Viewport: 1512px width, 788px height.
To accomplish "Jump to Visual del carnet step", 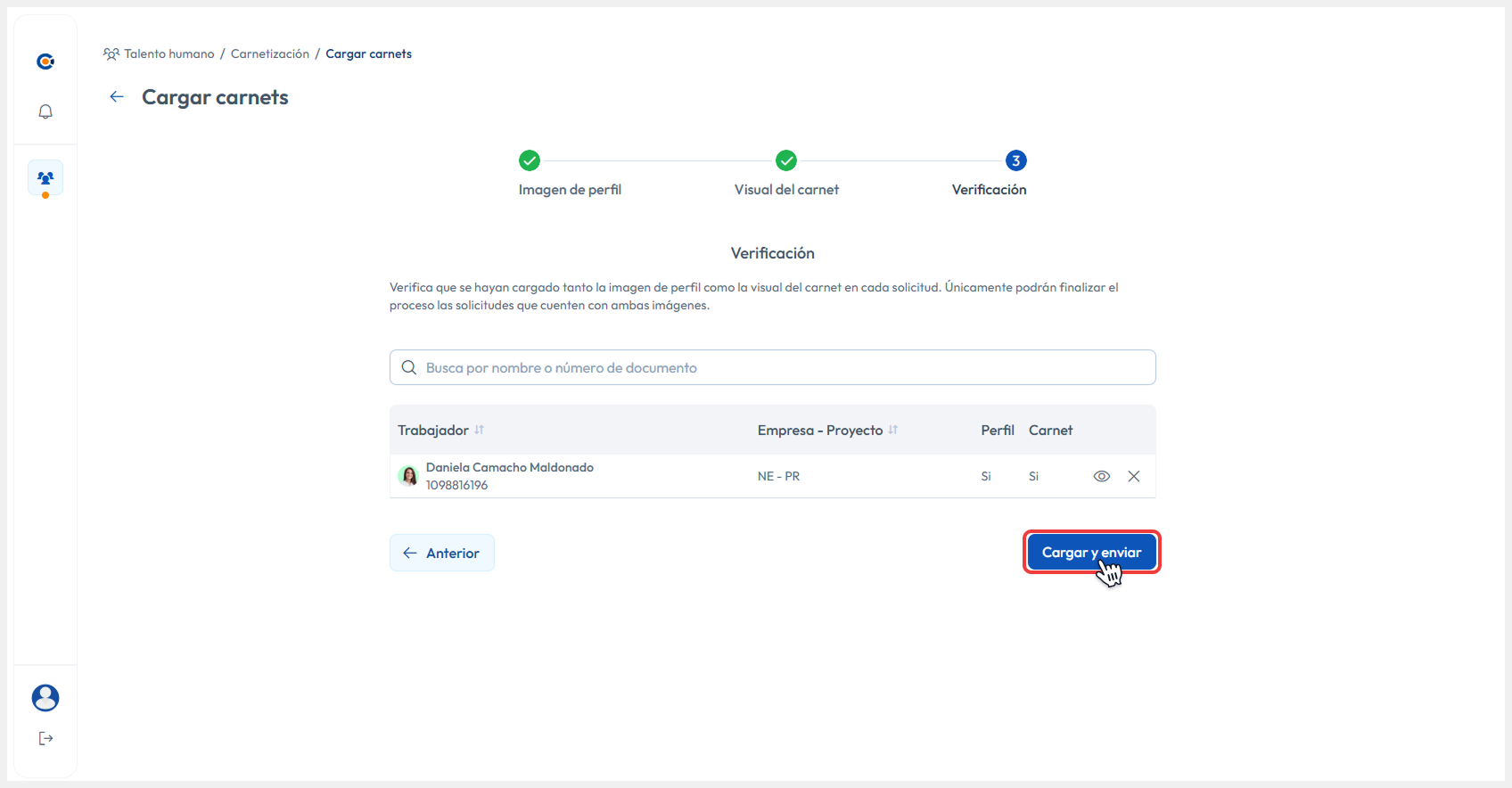I will point(785,160).
